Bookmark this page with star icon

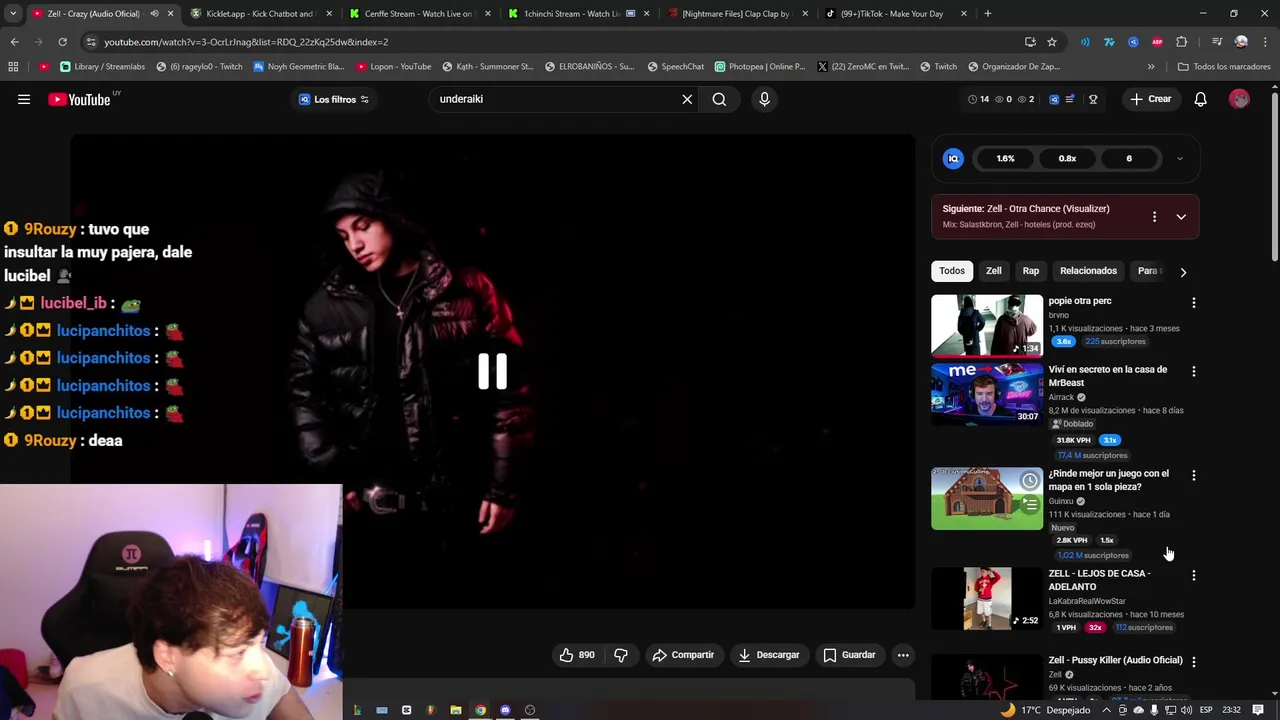tap(1052, 42)
